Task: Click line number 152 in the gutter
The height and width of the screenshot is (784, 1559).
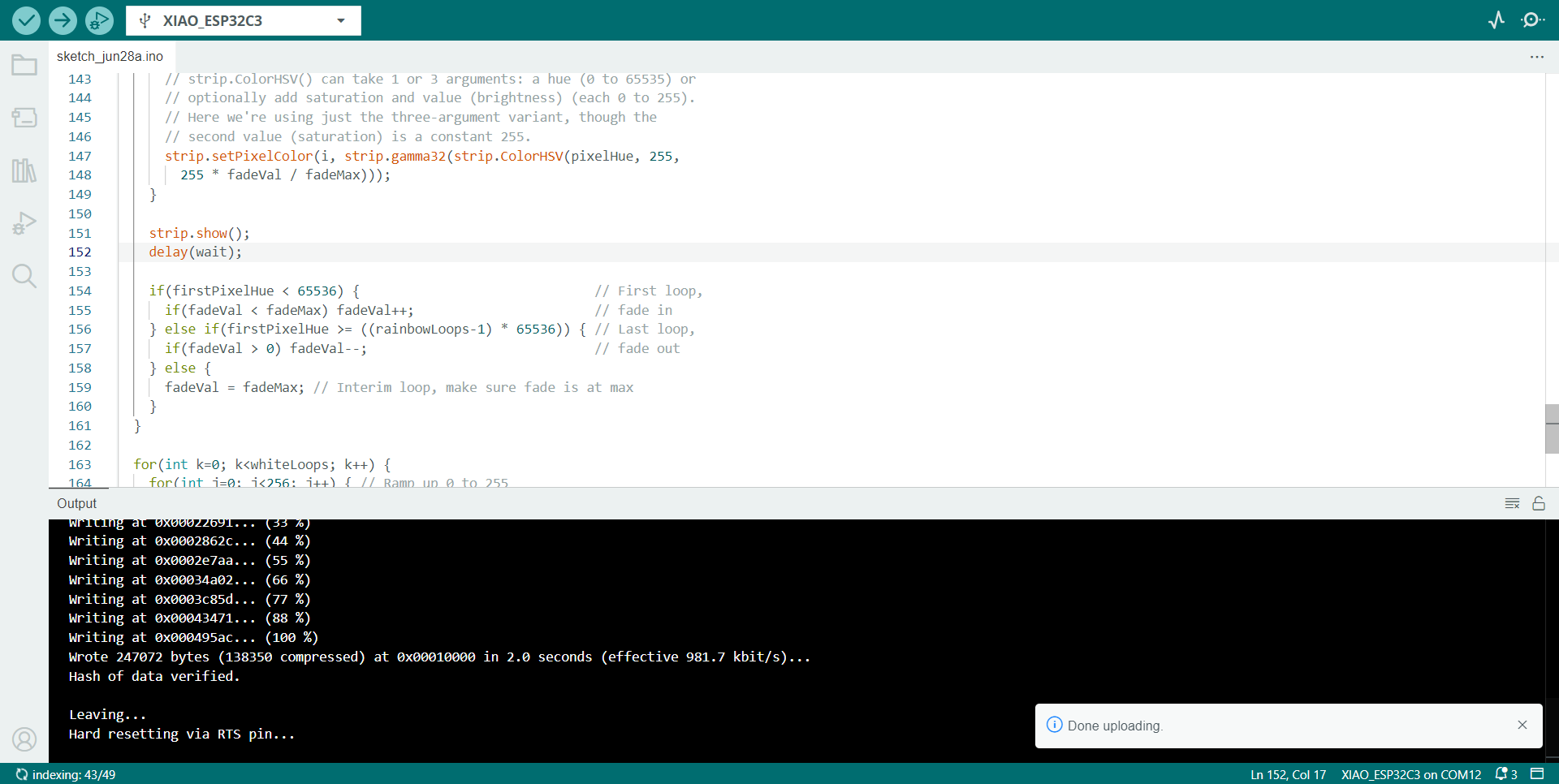Action: [80, 252]
